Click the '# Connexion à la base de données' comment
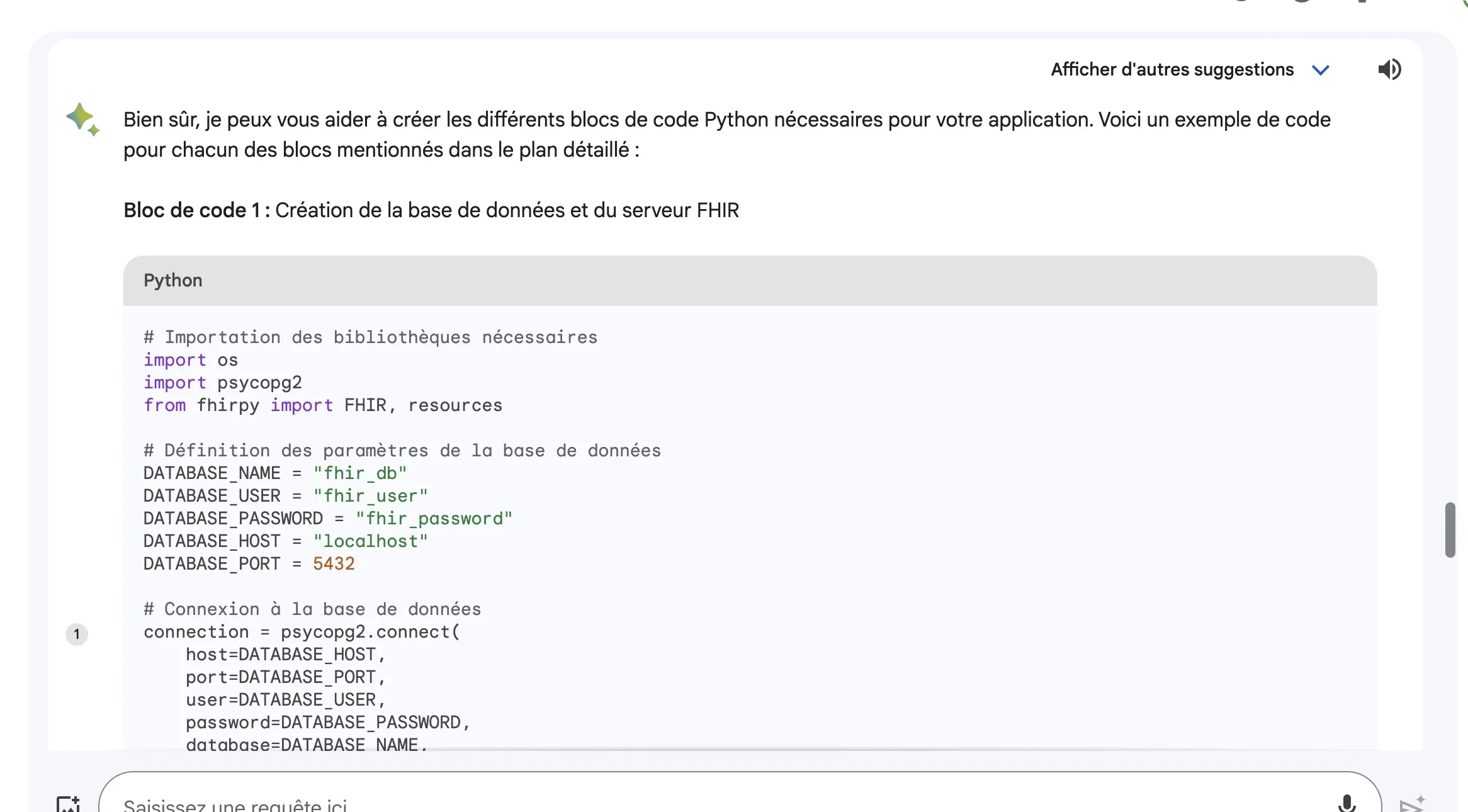Image resolution: width=1468 pixels, height=812 pixels. [x=312, y=609]
